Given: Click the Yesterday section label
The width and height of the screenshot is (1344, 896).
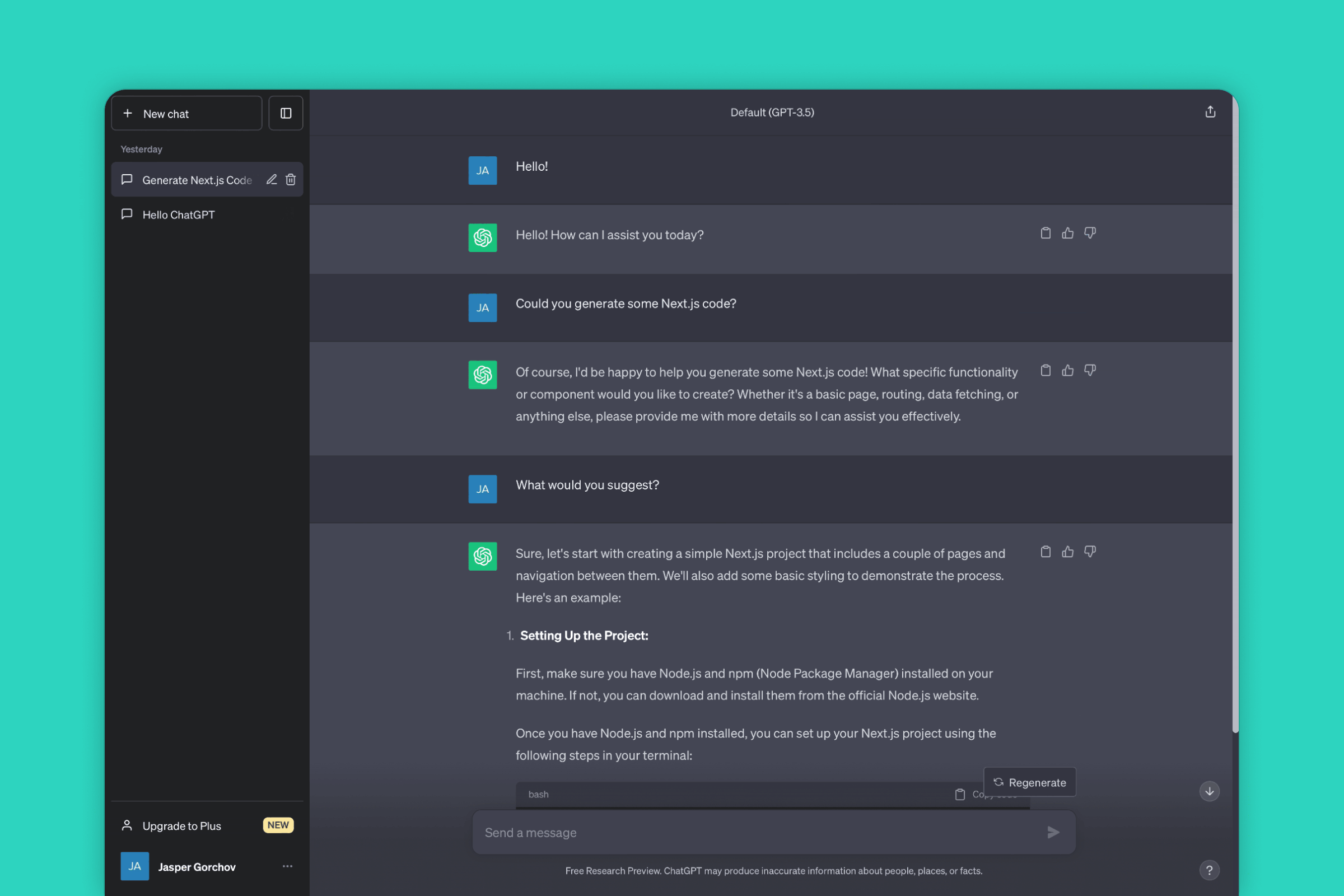Looking at the screenshot, I should click(141, 149).
